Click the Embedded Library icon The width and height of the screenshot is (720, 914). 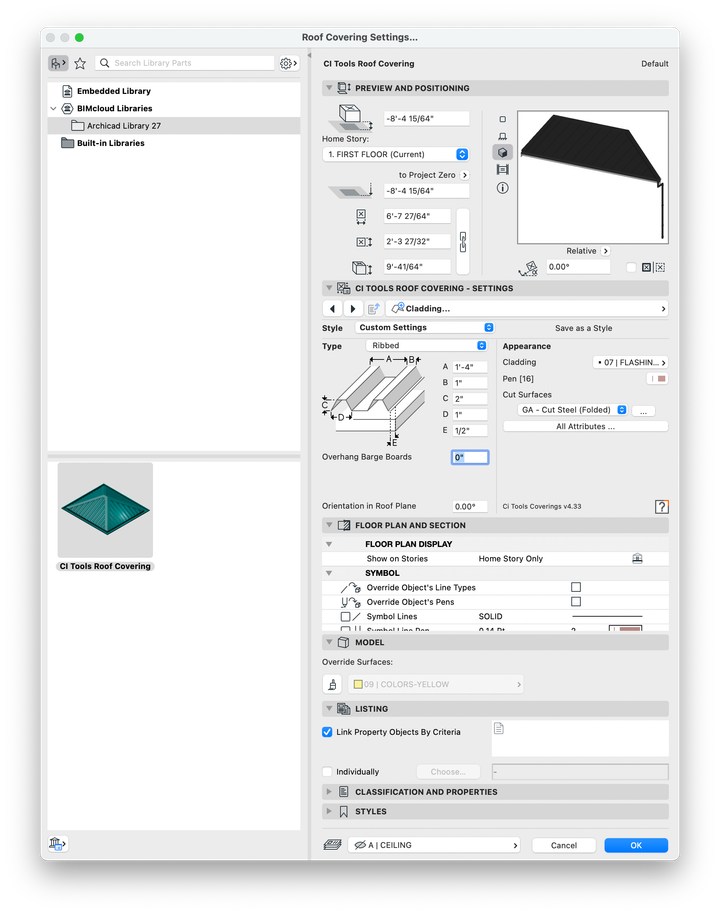67,92
